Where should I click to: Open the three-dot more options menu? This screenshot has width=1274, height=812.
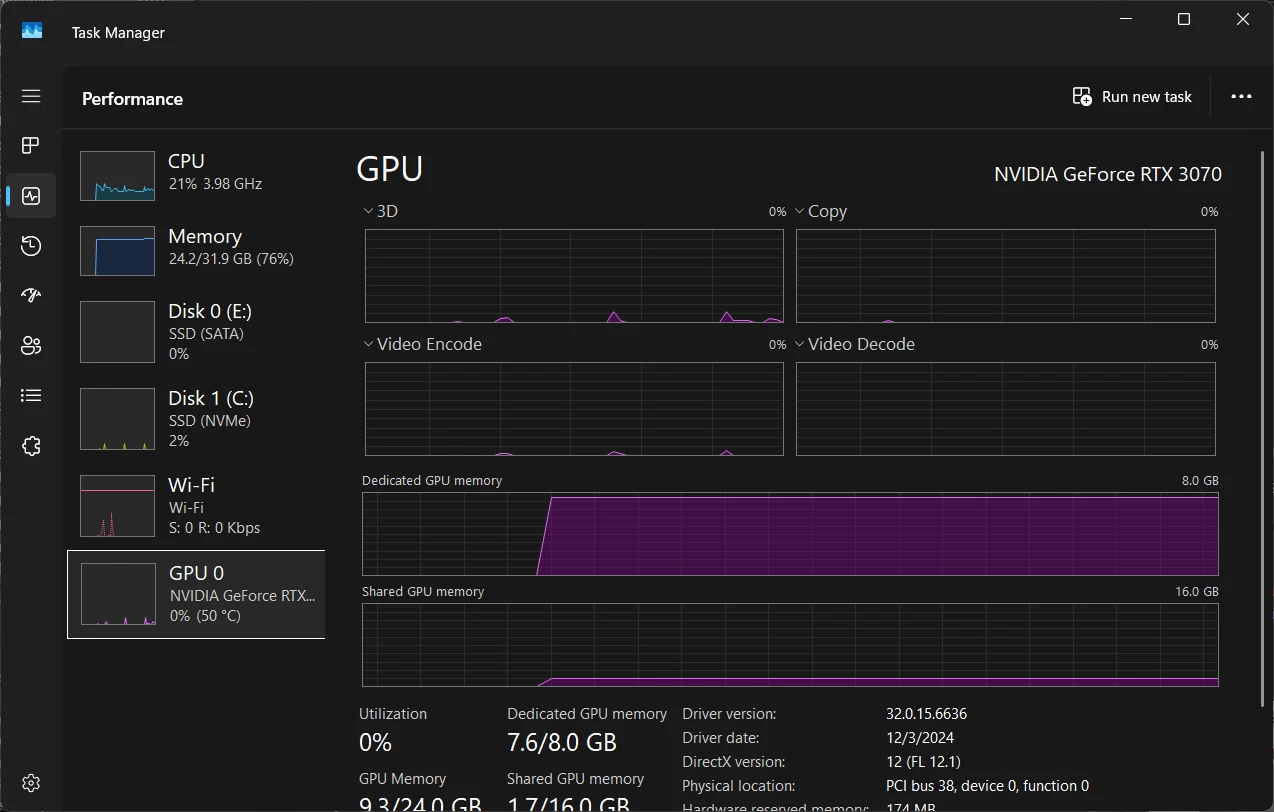click(x=1241, y=97)
